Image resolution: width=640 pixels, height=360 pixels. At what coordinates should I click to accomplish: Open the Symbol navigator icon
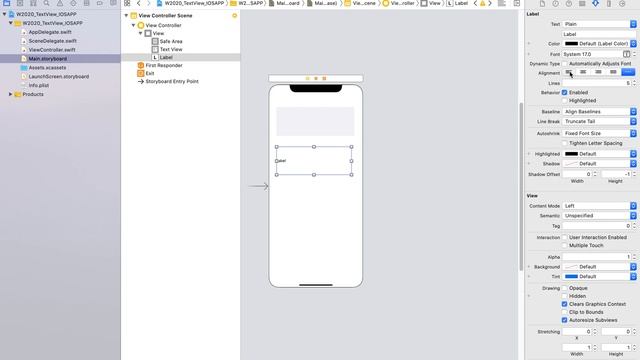click(33, 3)
